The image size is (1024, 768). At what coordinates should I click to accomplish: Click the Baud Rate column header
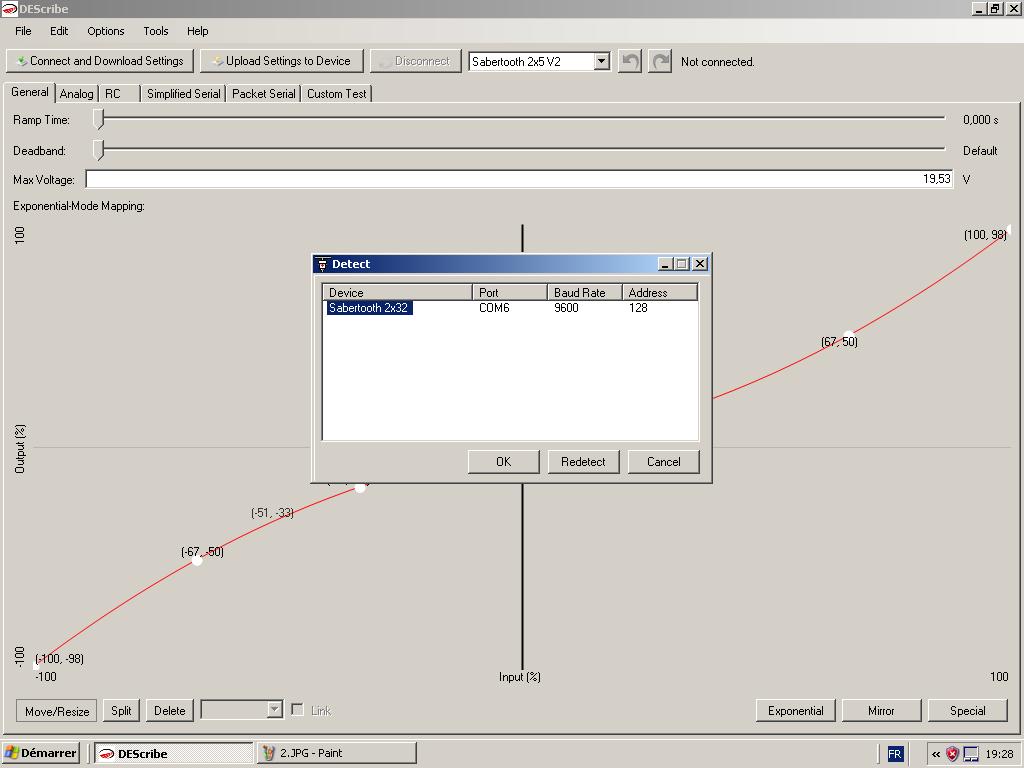(x=584, y=293)
